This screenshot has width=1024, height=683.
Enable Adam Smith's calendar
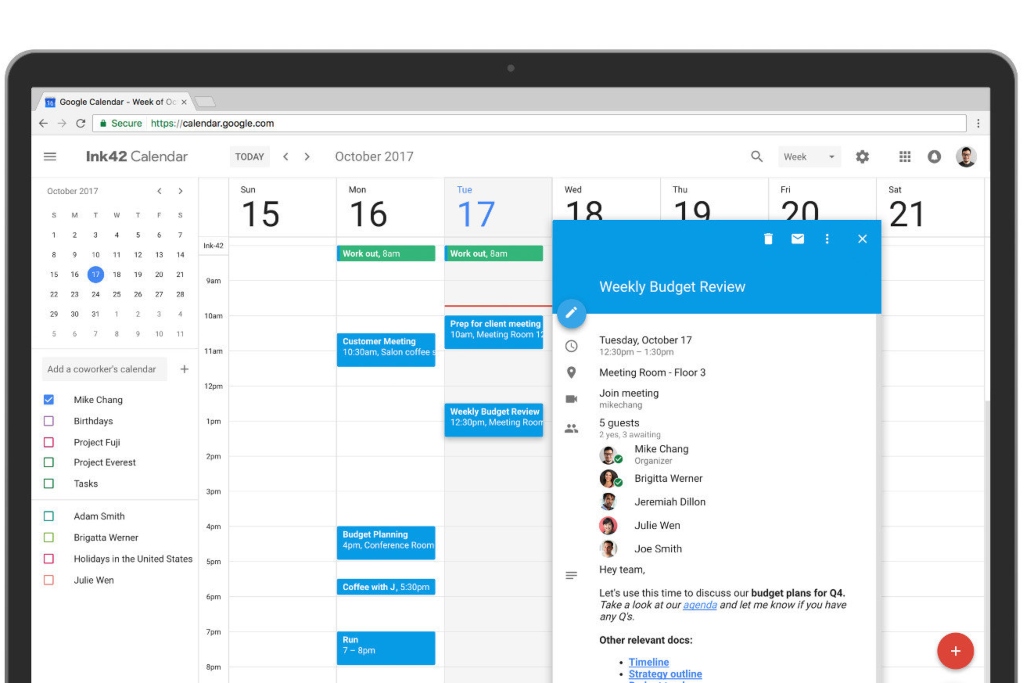click(49, 516)
